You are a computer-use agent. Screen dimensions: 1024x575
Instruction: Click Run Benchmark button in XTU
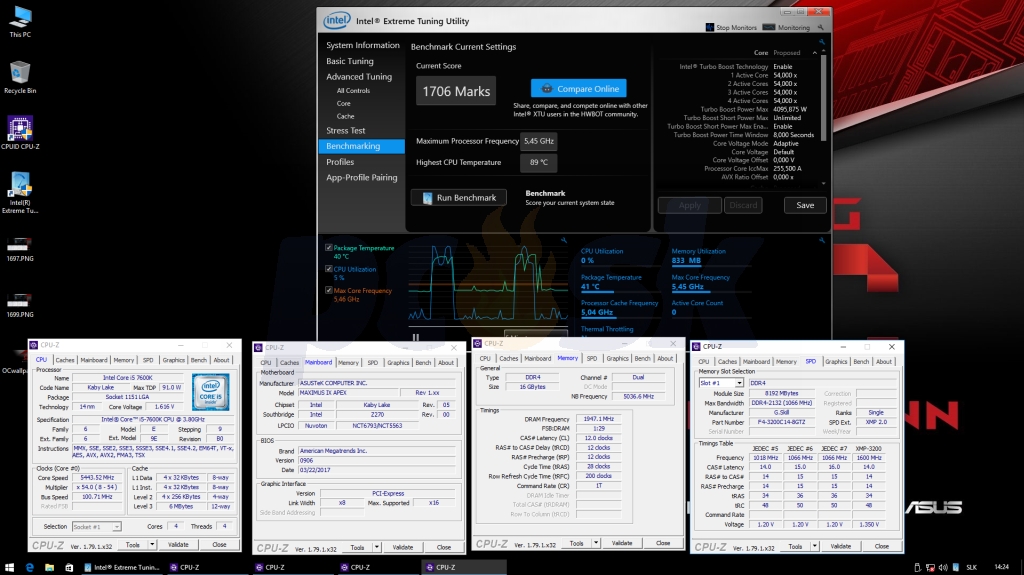pos(458,197)
